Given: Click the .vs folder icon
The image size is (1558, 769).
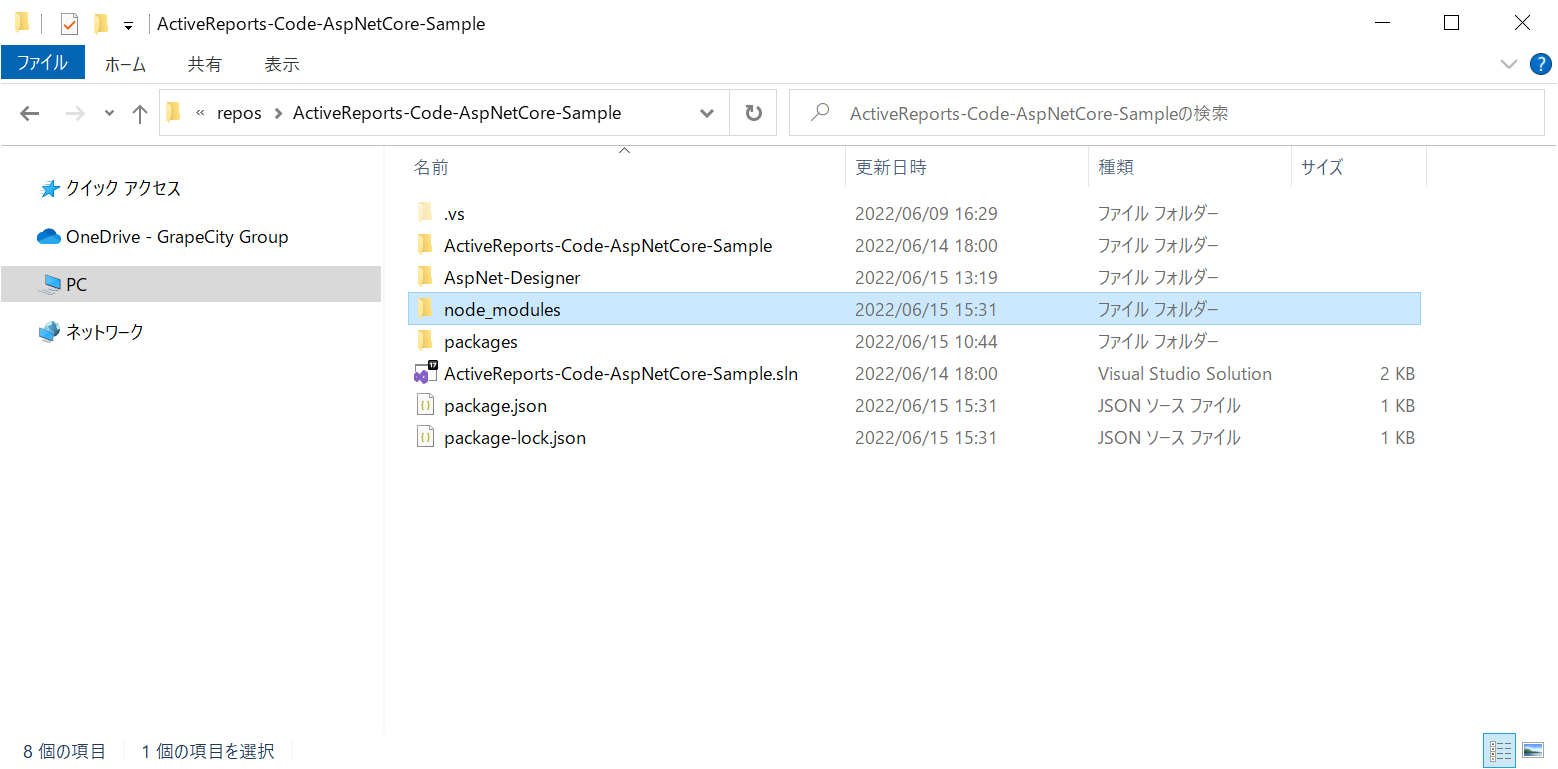Looking at the screenshot, I should (425, 212).
